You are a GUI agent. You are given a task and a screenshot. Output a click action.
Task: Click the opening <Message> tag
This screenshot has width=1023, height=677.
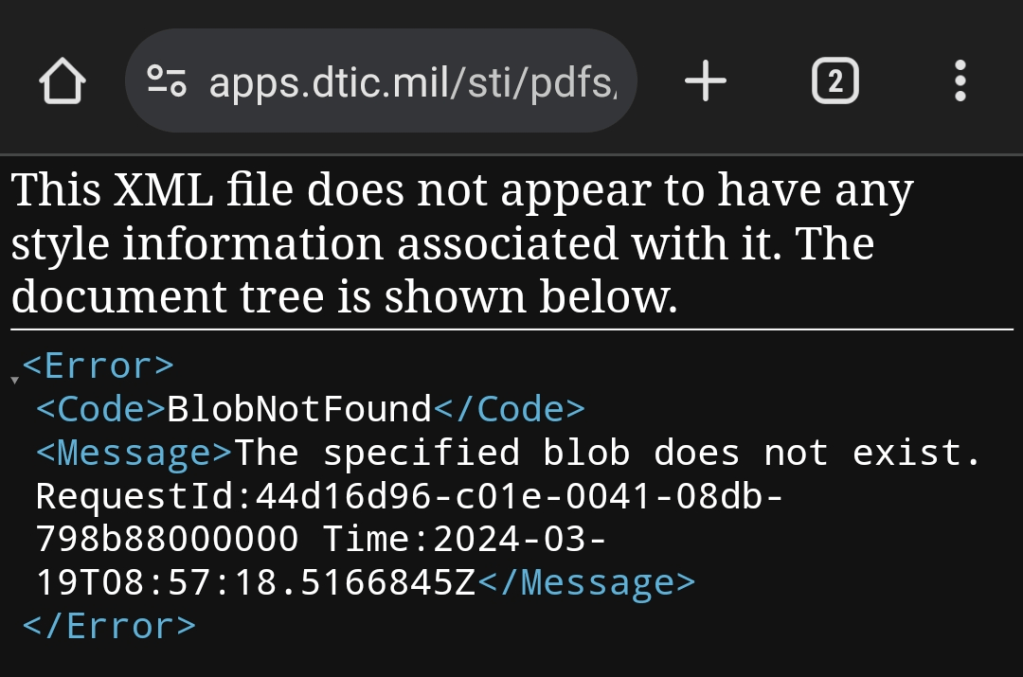[134, 453]
